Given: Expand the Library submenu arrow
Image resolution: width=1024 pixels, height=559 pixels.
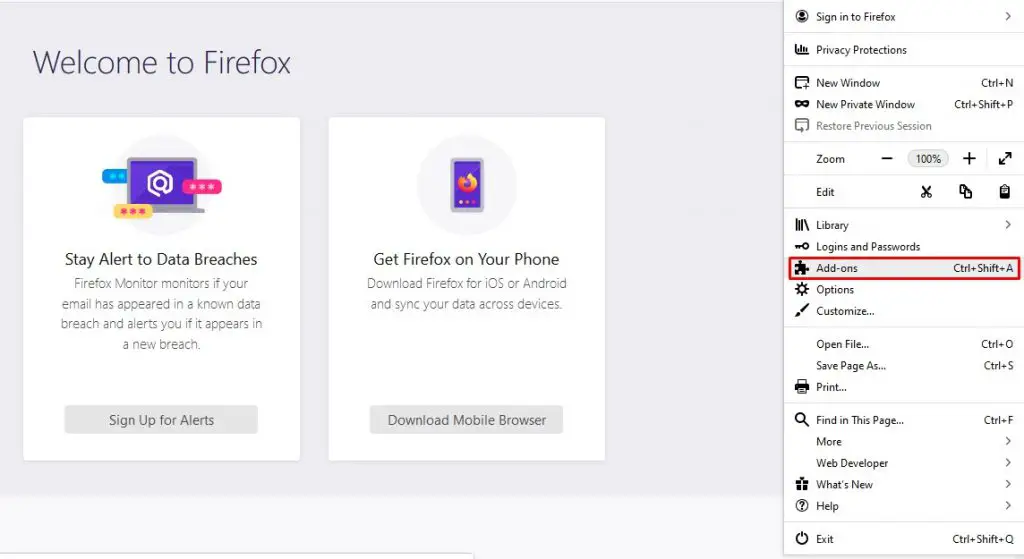Looking at the screenshot, I should click(1008, 225).
